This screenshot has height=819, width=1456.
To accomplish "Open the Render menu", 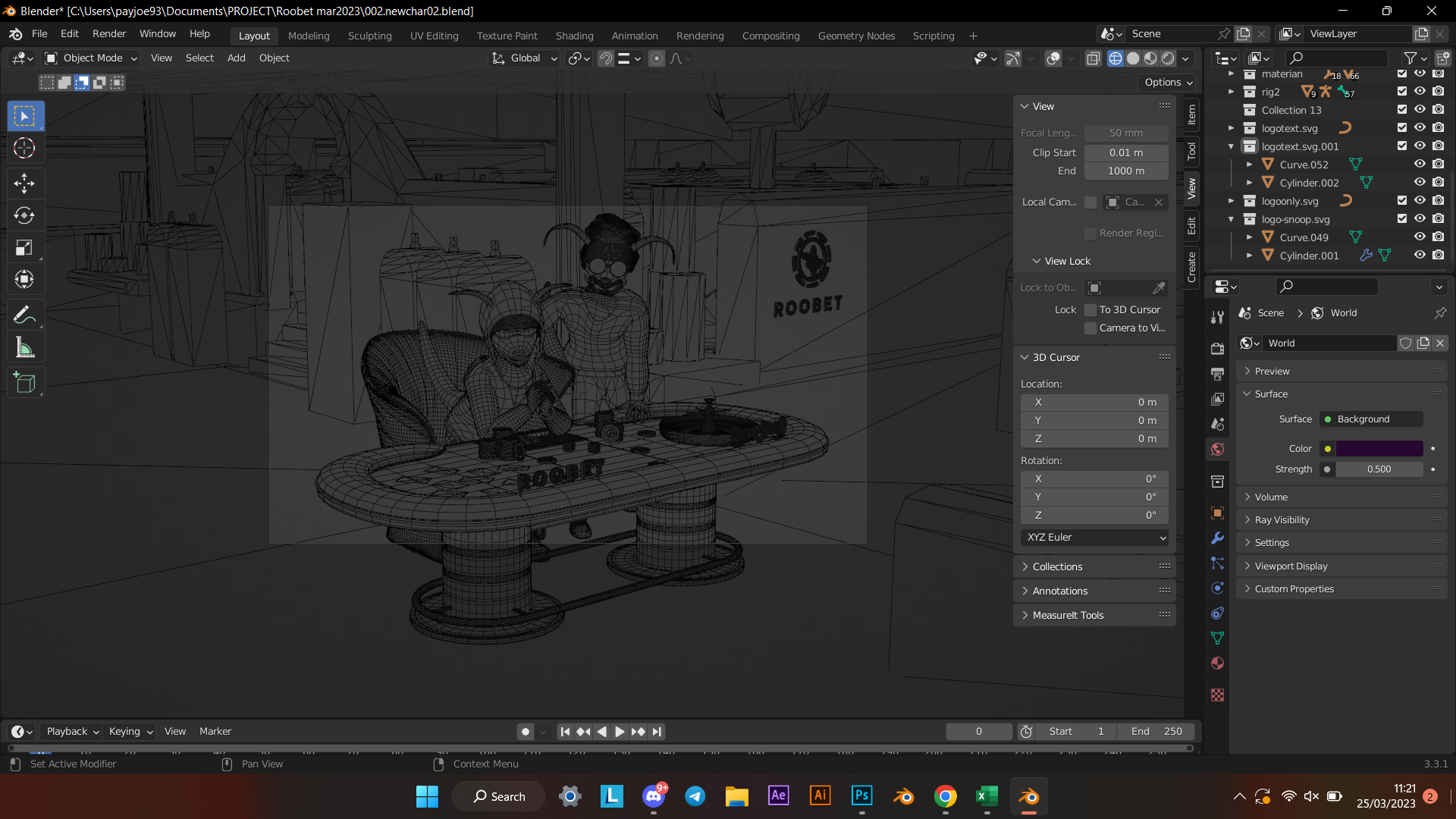I will click(109, 34).
